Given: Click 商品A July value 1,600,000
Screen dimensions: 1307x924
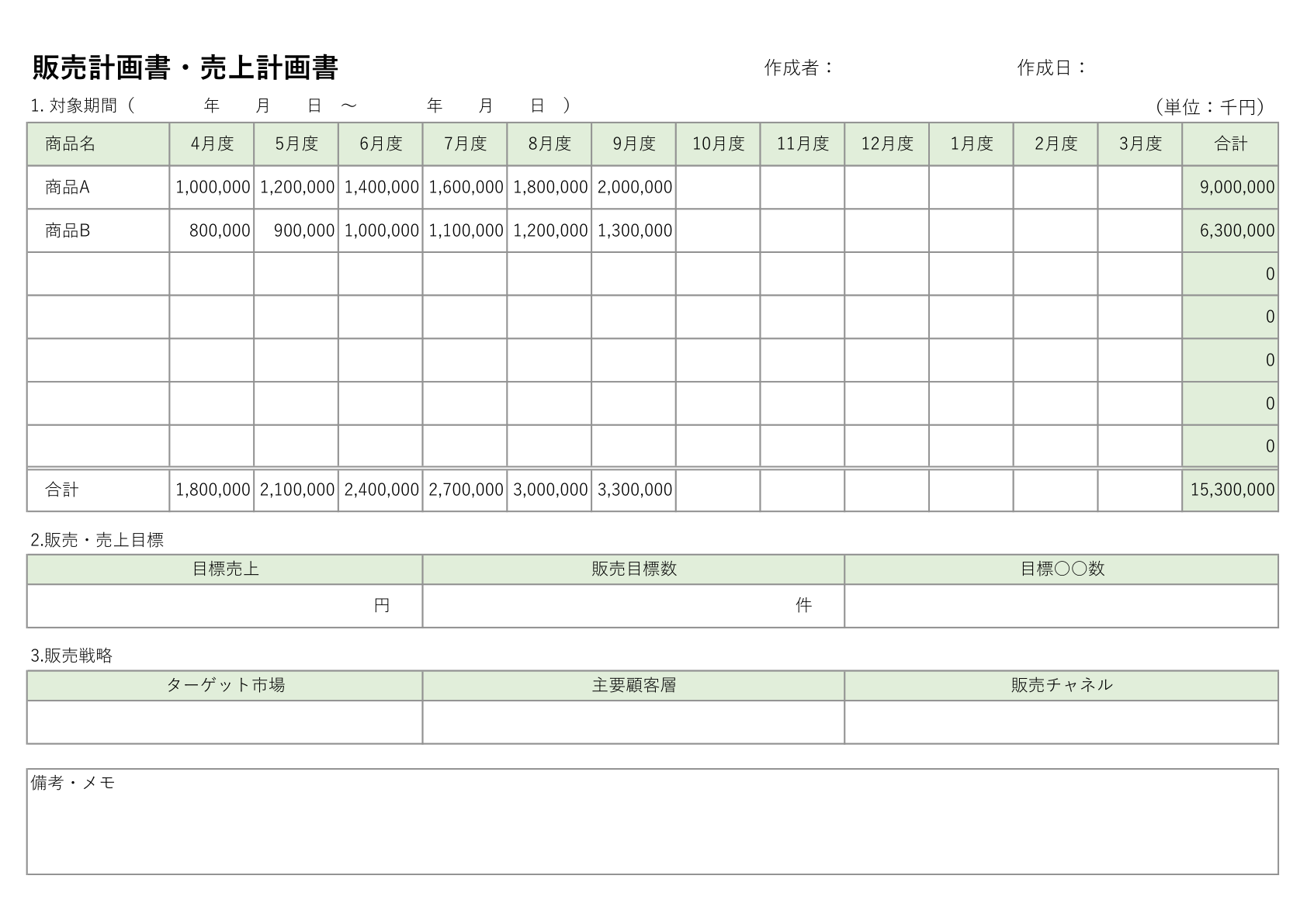Looking at the screenshot, I should pos(466,188).
